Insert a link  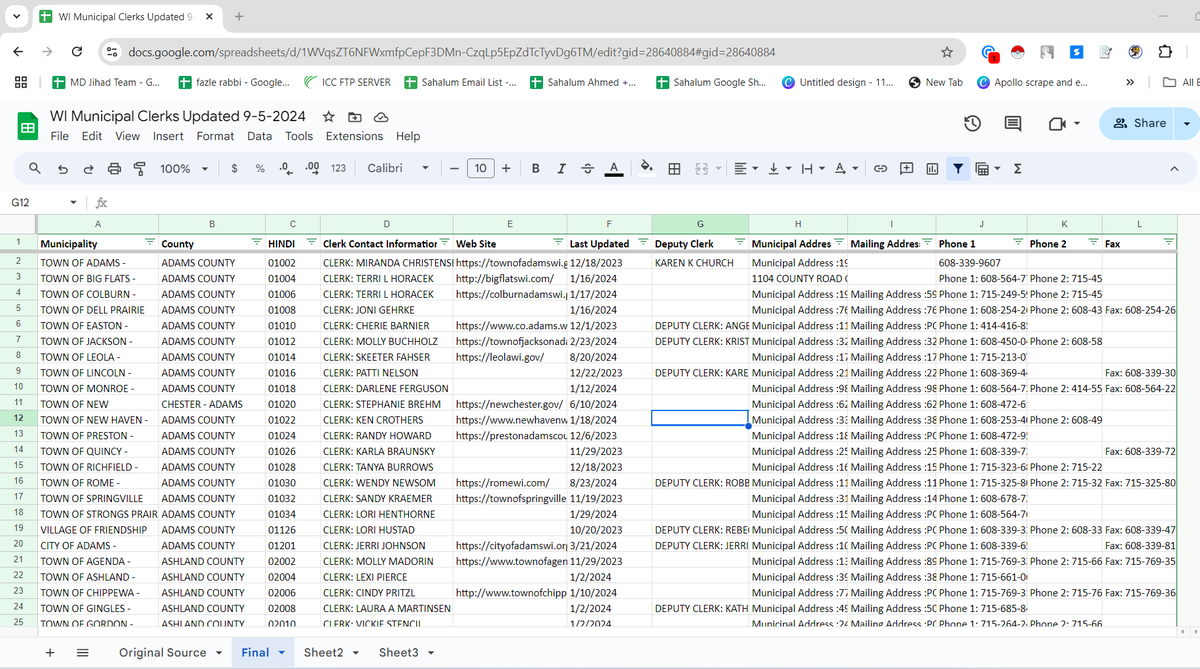pyautogui.click(x=881, y=169)
